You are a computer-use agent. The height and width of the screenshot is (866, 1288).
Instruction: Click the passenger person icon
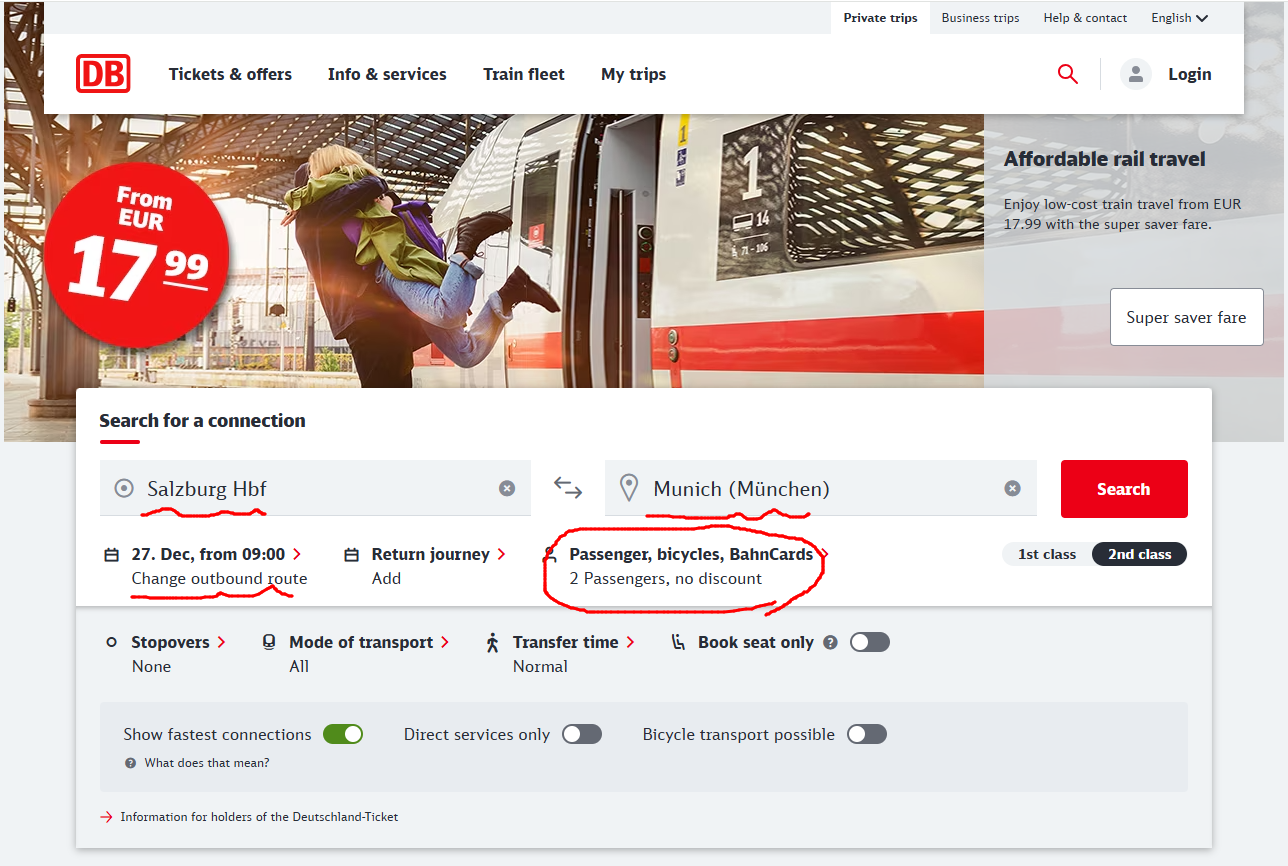pyautogui.click(x=550, y=554)
